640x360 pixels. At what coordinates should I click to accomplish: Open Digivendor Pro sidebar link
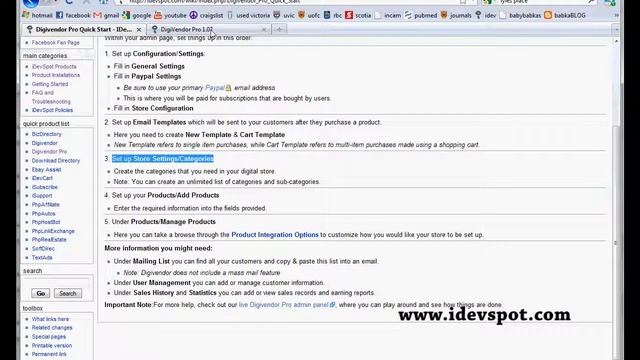49,152
